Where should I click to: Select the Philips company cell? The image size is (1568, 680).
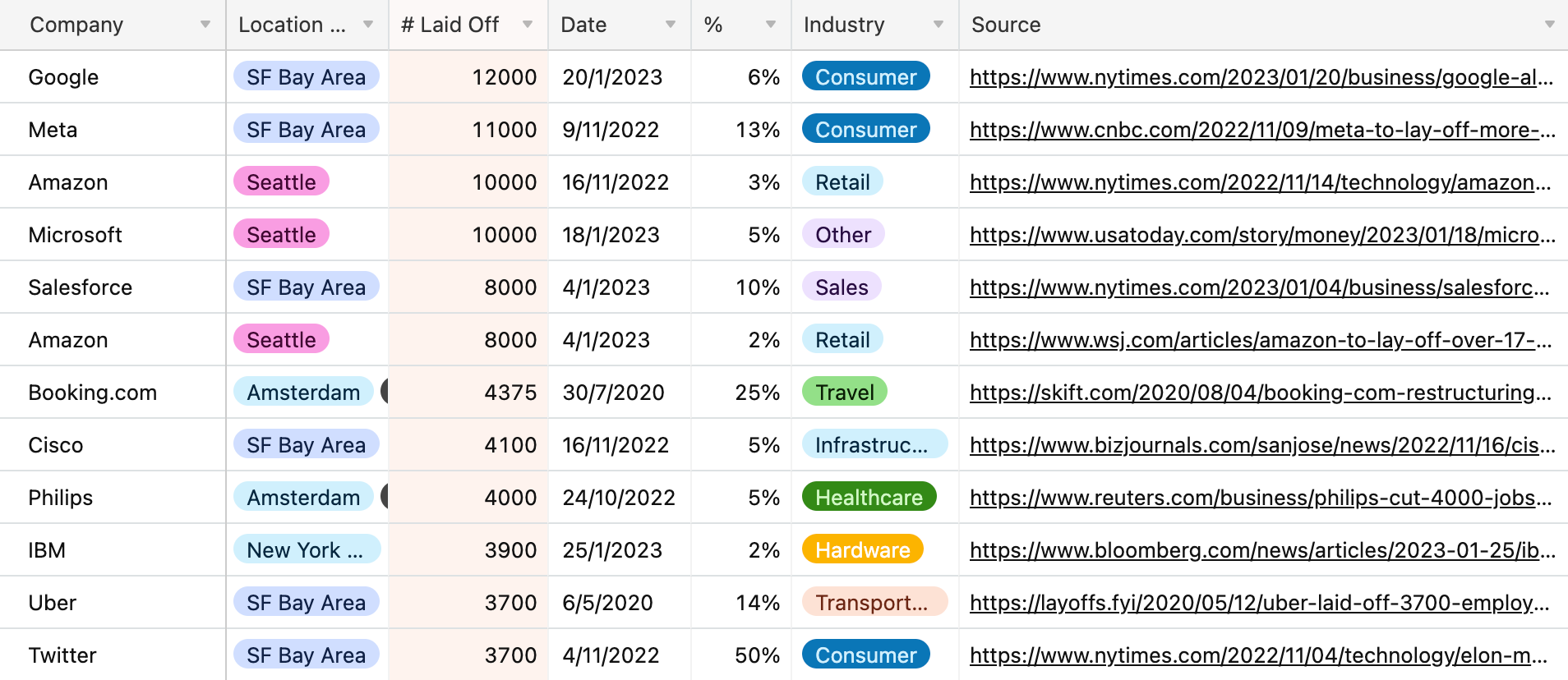113,498
